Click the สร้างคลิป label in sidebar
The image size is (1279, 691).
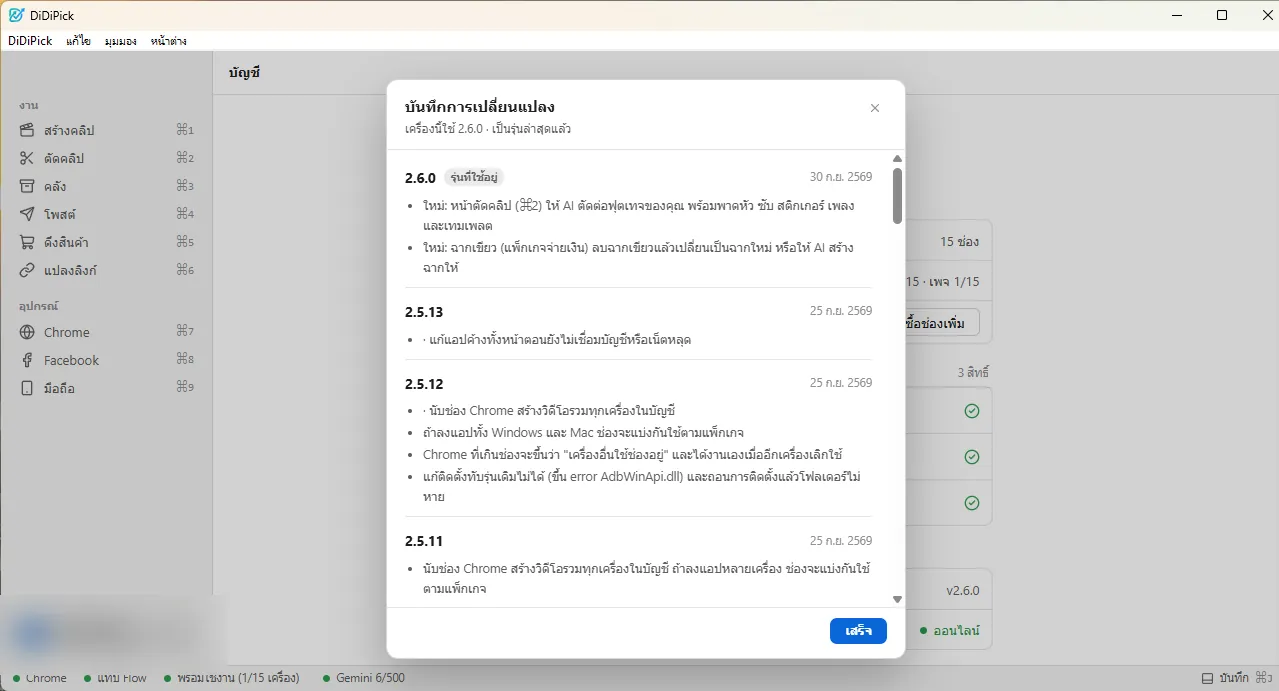tap(69, 130)
